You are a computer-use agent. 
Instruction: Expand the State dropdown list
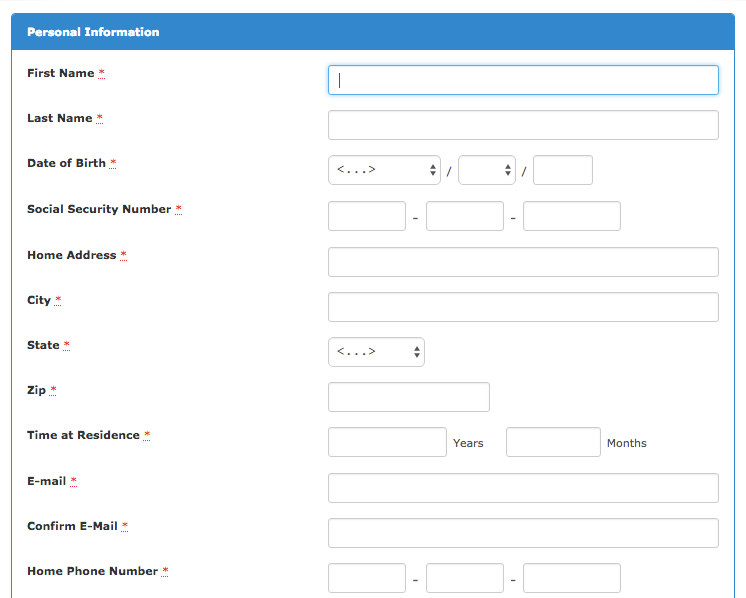click(376, 352)
